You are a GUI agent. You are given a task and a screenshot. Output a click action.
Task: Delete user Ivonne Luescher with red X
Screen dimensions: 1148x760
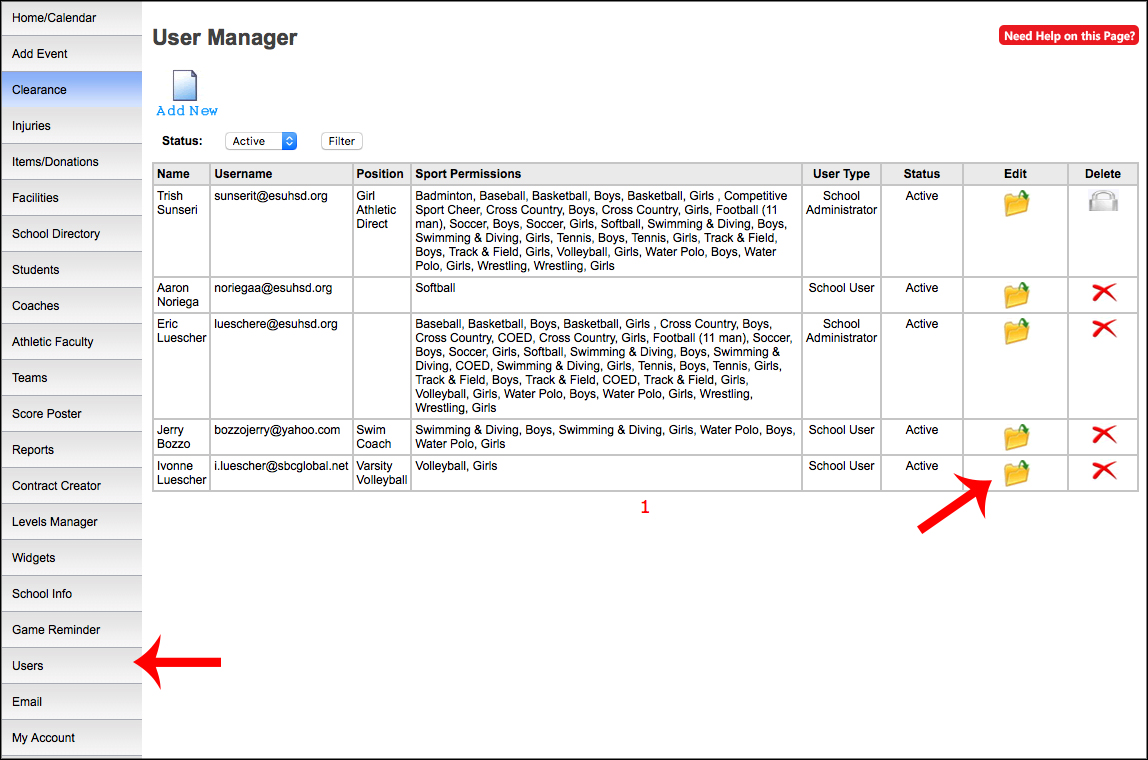[x=1103, y=470]
